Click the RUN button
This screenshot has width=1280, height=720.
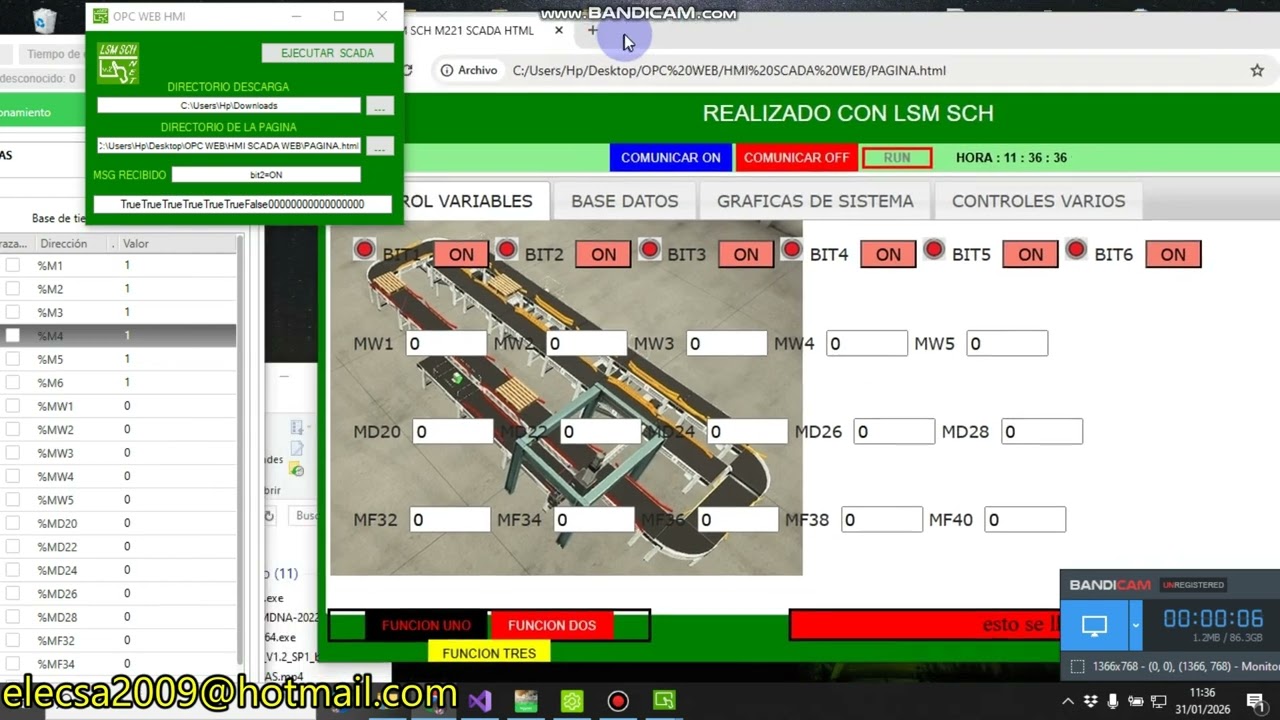[897, 158]
